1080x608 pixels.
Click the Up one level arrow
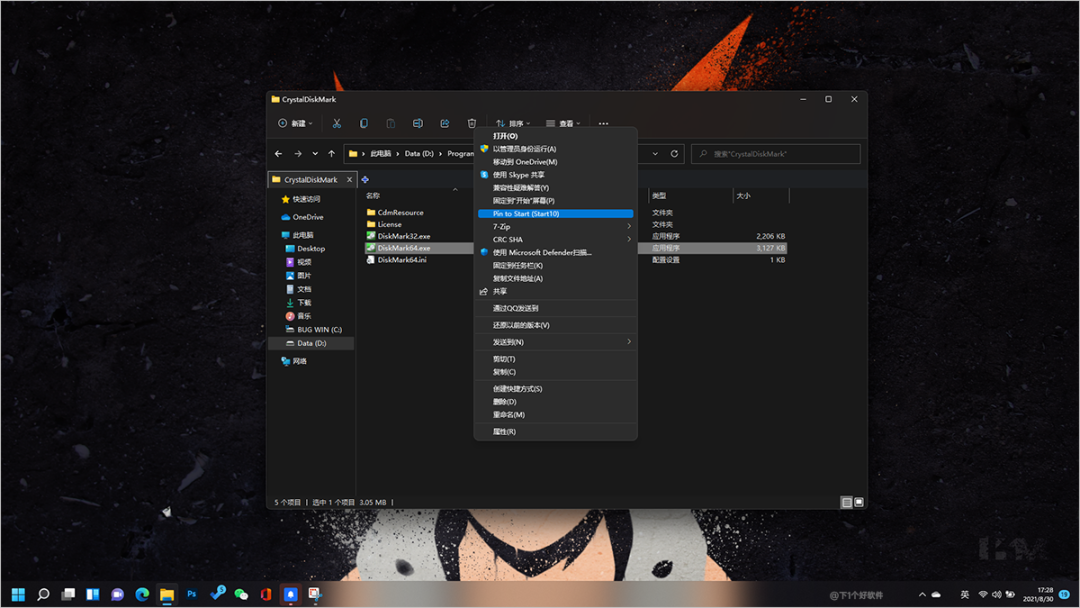tap(332, 154)
